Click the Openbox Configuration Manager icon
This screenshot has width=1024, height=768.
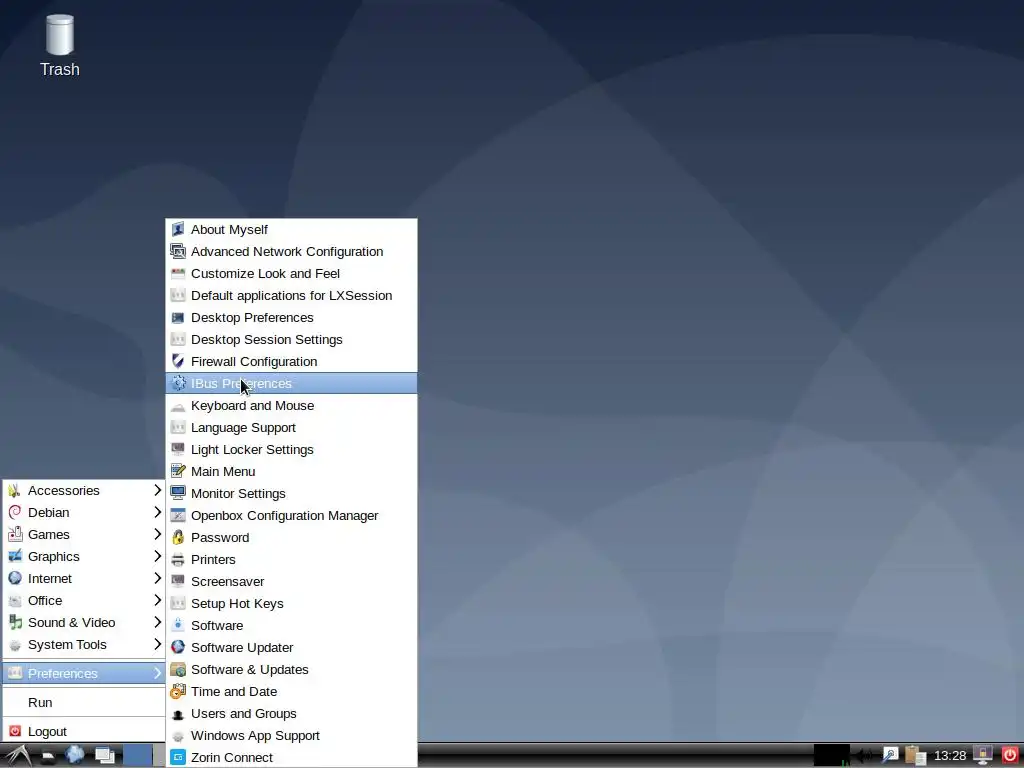(x=178, y=516)
